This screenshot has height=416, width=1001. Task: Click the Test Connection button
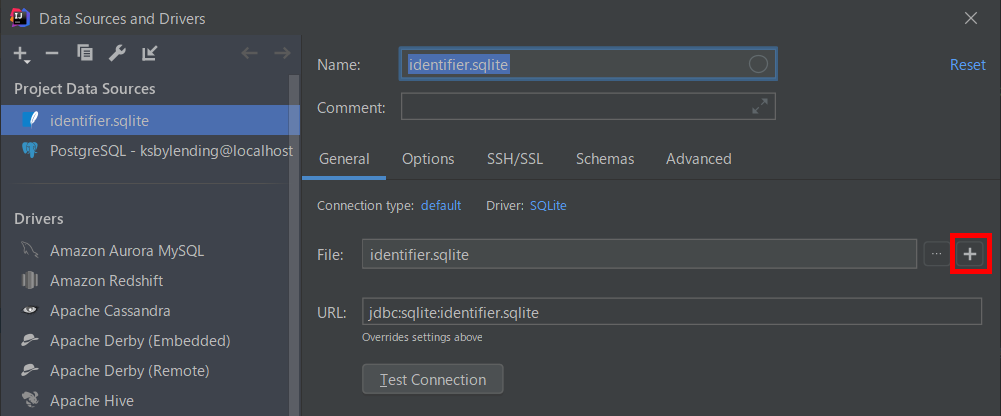coord(433,380)
